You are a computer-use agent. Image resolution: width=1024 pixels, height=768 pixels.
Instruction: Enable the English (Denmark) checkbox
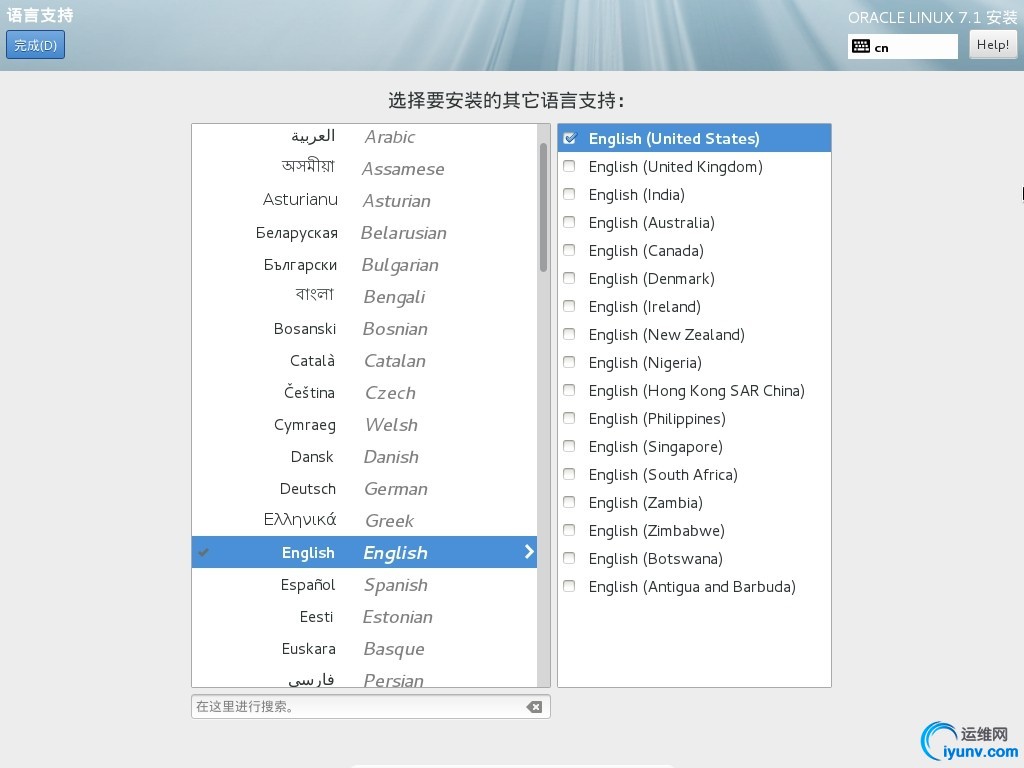(x=569, y=279)
